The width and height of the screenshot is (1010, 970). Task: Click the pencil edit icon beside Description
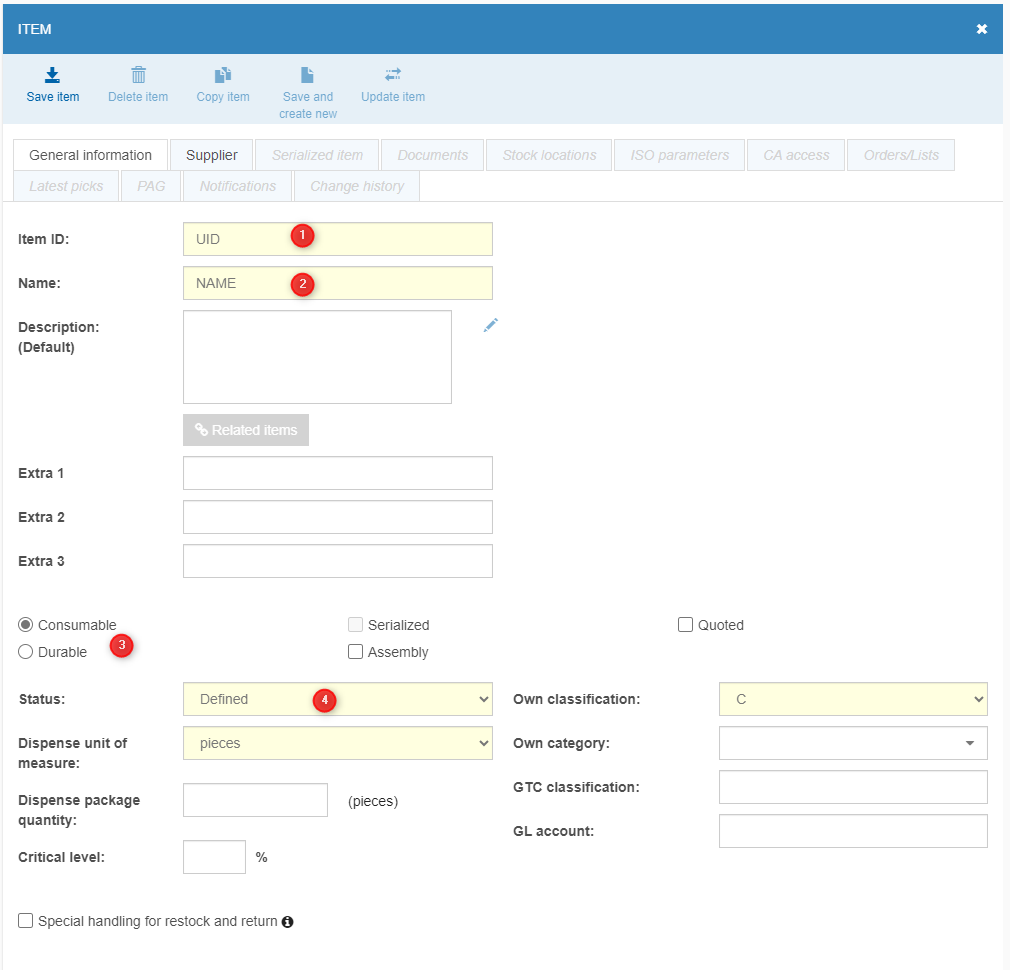(x=491, y=325)
